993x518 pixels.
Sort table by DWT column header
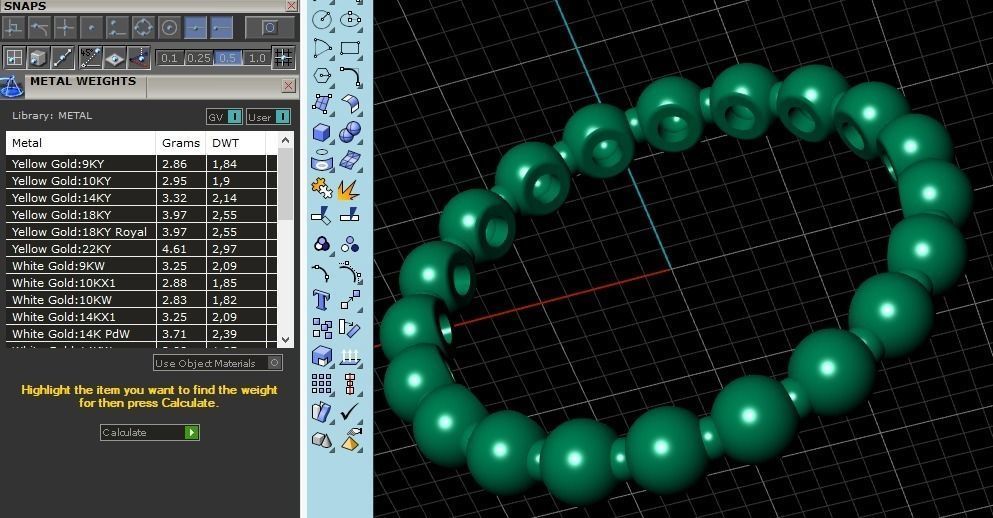tap(236, 143)
